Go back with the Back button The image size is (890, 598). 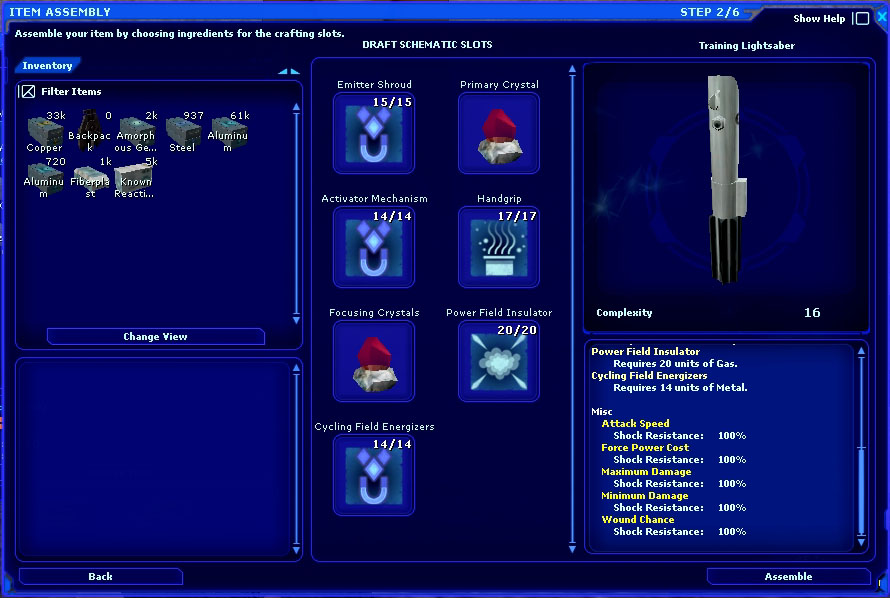click(100, 577)
